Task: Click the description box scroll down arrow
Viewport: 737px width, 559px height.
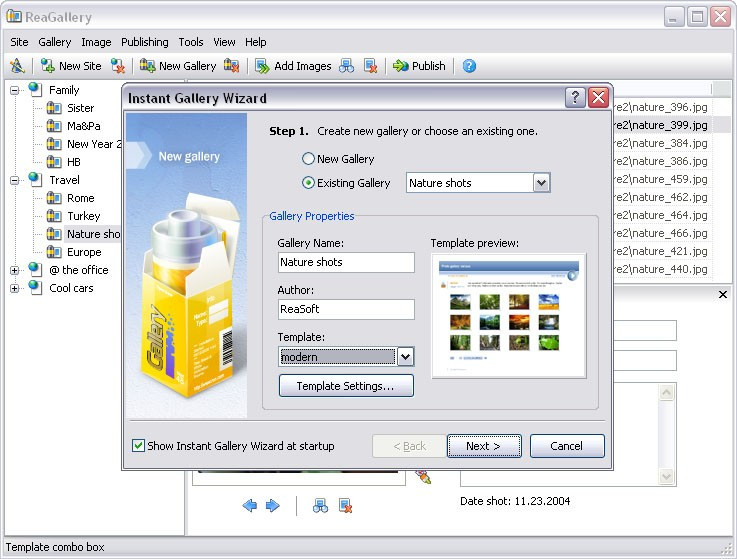Action: (666, 477)
